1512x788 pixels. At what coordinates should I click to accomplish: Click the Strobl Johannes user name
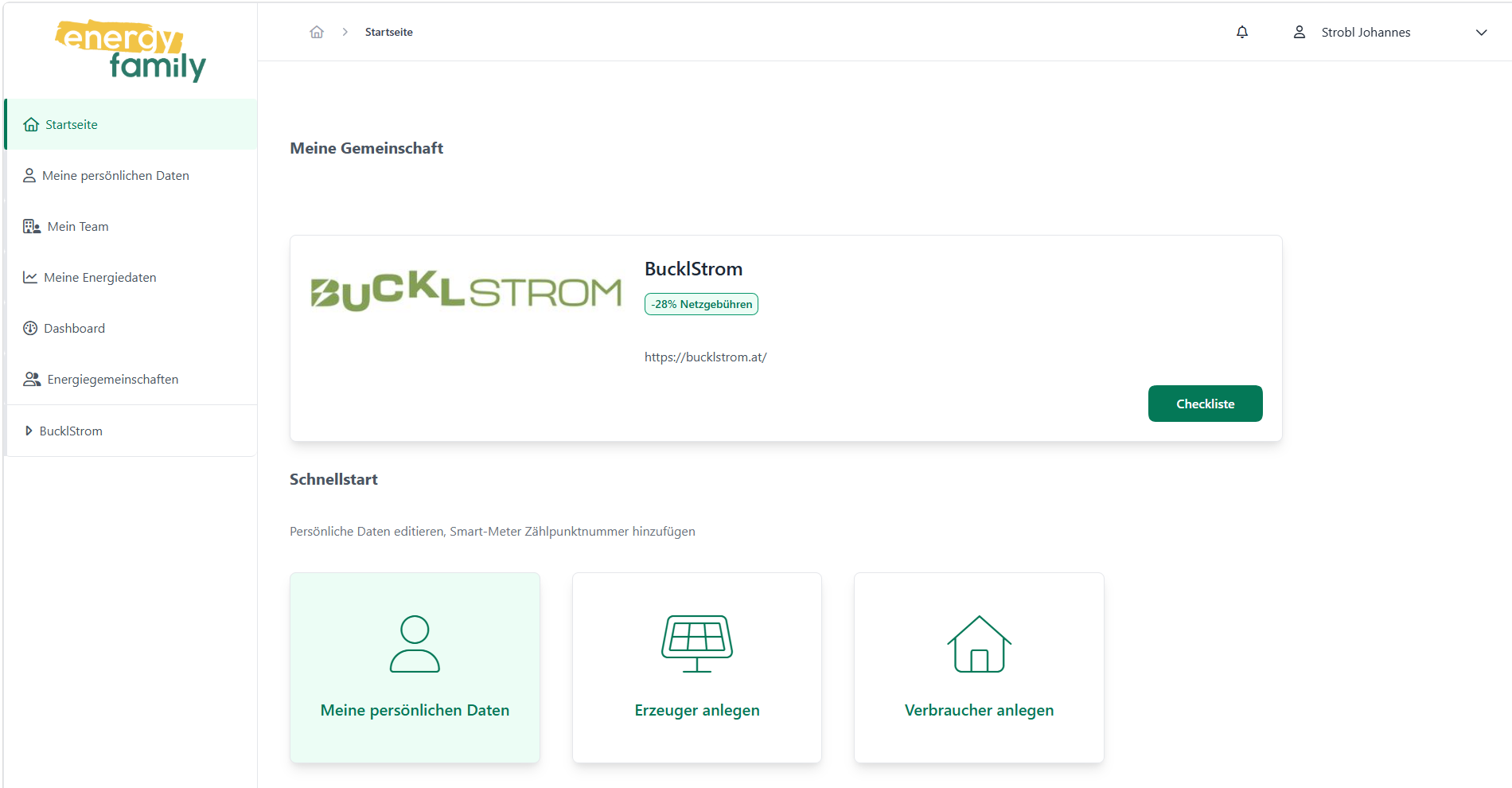coord(1366,32)
